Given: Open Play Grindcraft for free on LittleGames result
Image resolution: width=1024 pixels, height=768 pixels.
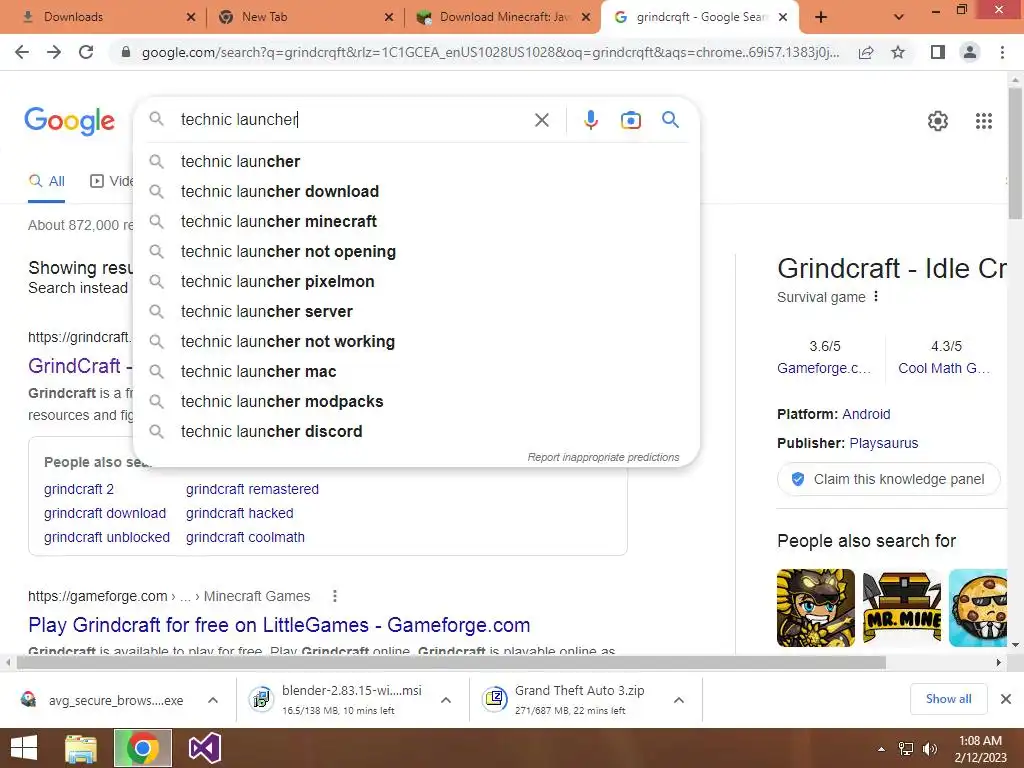Looking at the screenshot, I should click(x=279, y=625).
